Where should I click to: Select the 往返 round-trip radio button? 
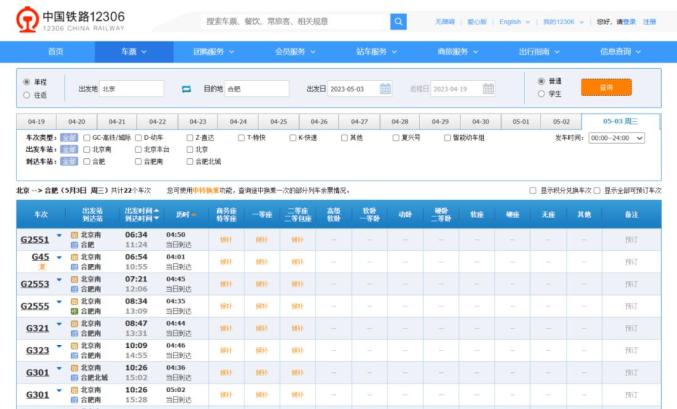coord(26,95)
